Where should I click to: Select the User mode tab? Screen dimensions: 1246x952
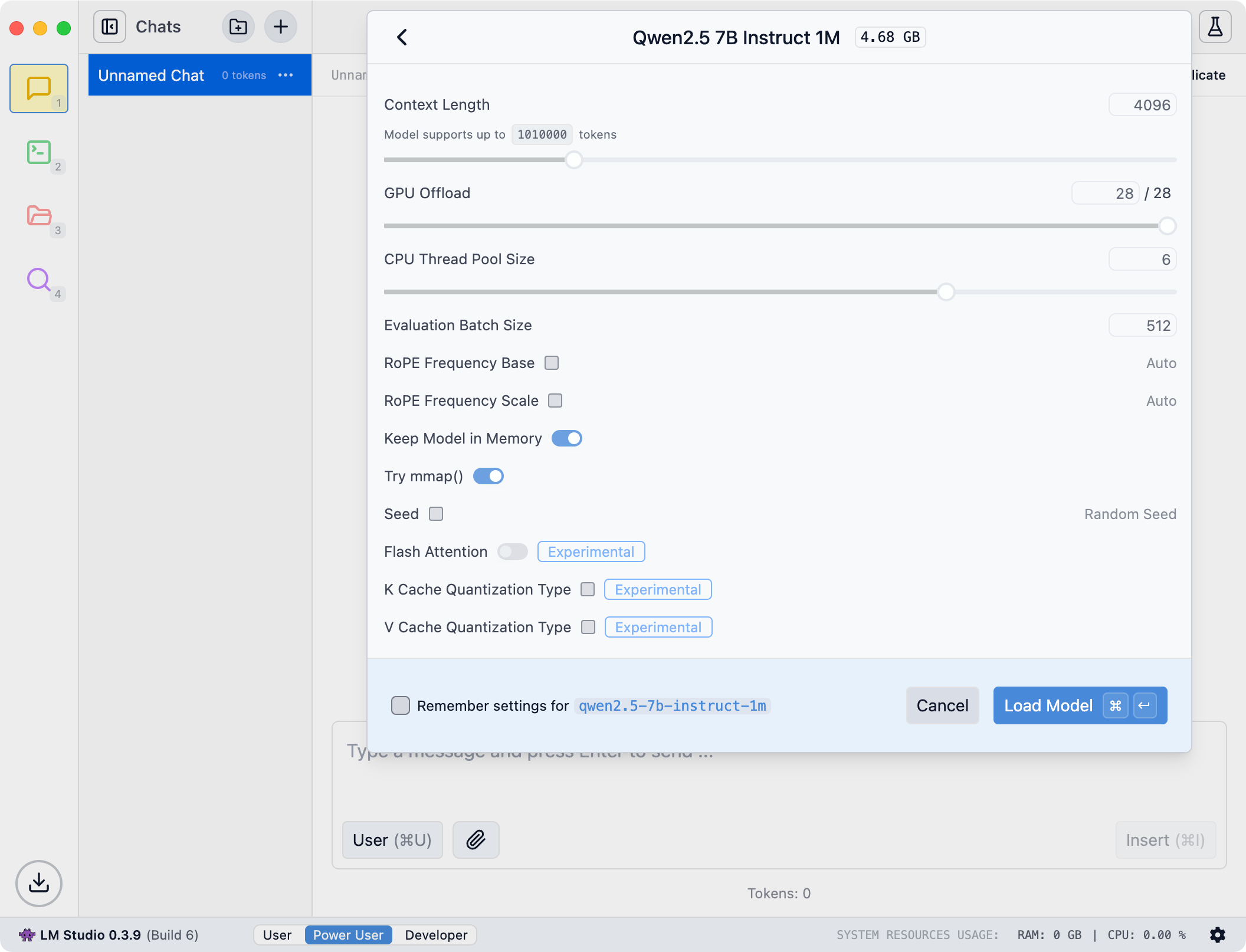[x=277, y=935]
